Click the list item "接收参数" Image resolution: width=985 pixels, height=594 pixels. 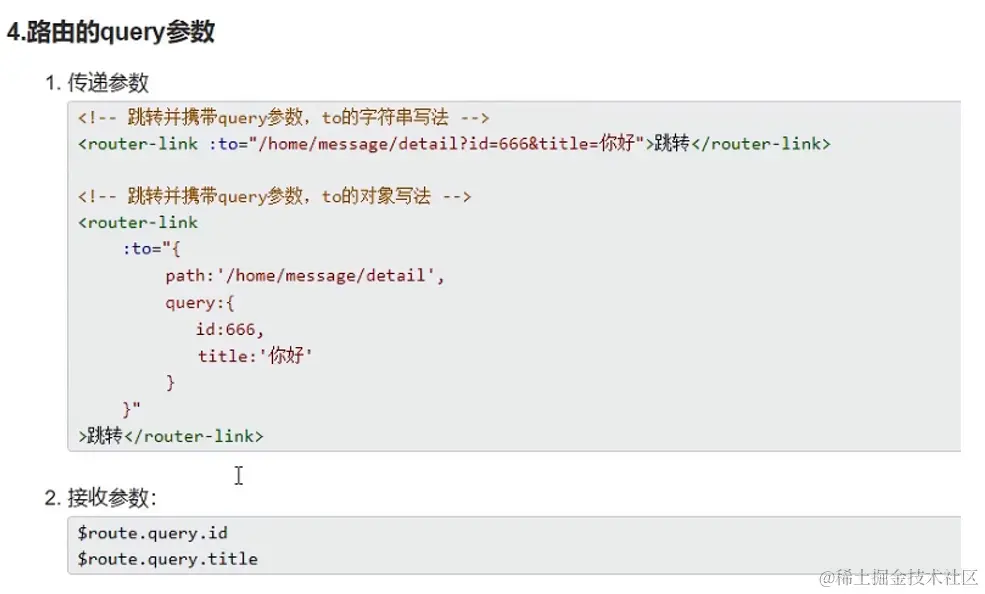click(112, 497)
